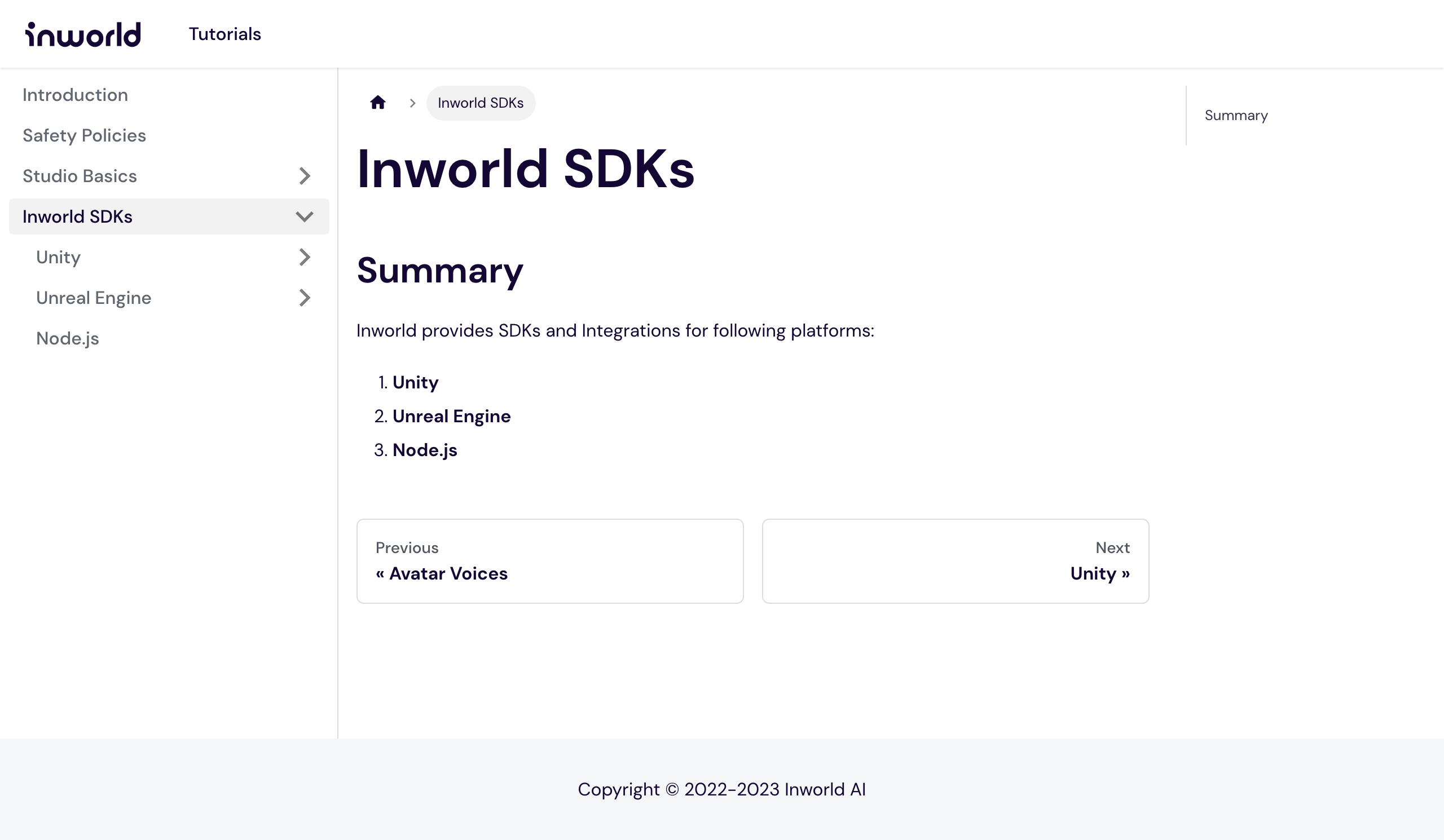The image size is (1444, 840).
Task: Click the Inworld SDKs breadcrumb pill
Action: [x=481, y=103]
